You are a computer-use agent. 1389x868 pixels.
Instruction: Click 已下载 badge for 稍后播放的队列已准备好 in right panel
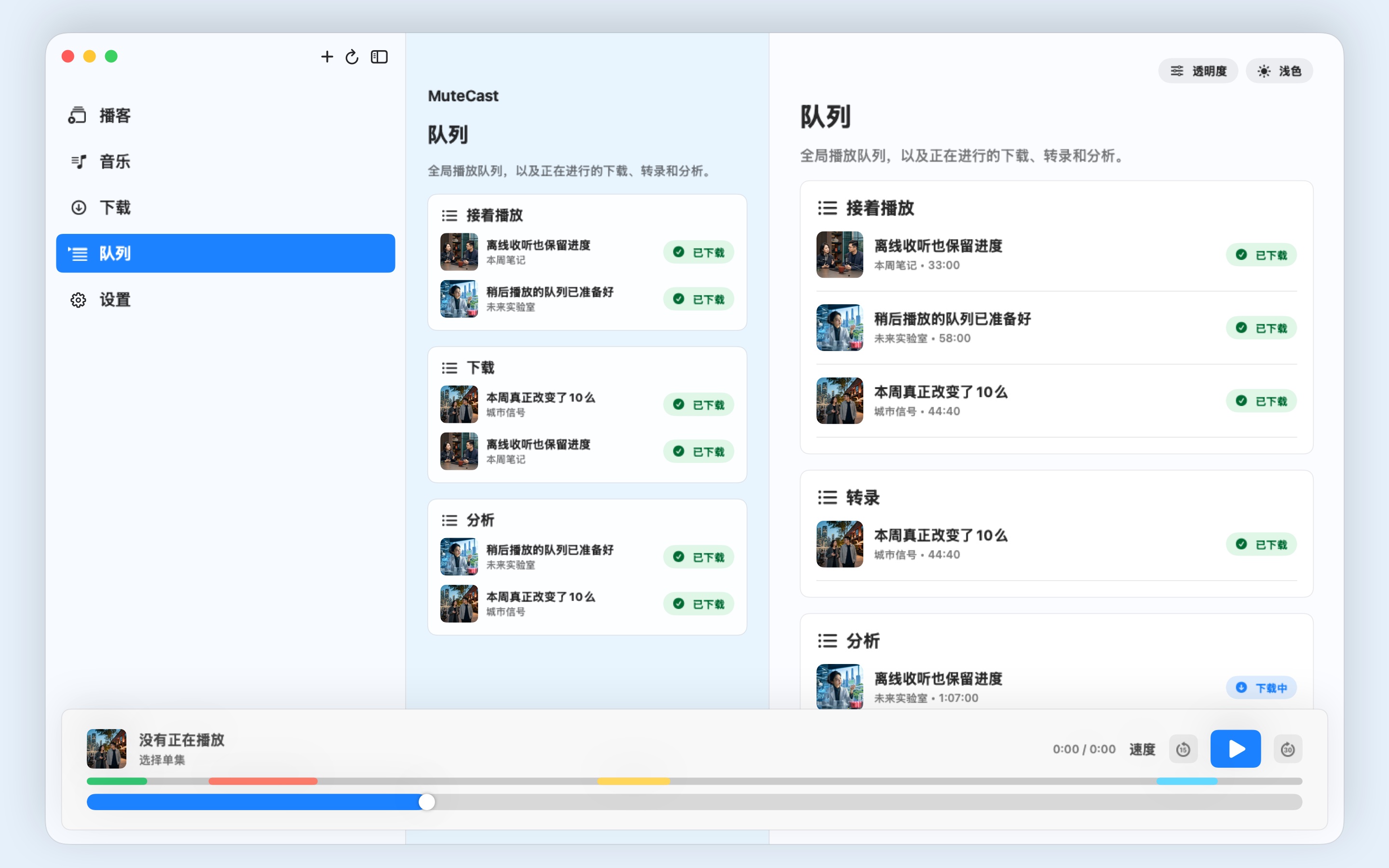coord(1261,328)
